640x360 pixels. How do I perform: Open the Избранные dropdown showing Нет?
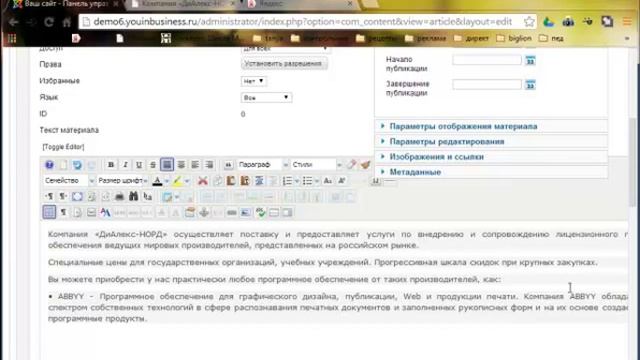tap(253, 81)
